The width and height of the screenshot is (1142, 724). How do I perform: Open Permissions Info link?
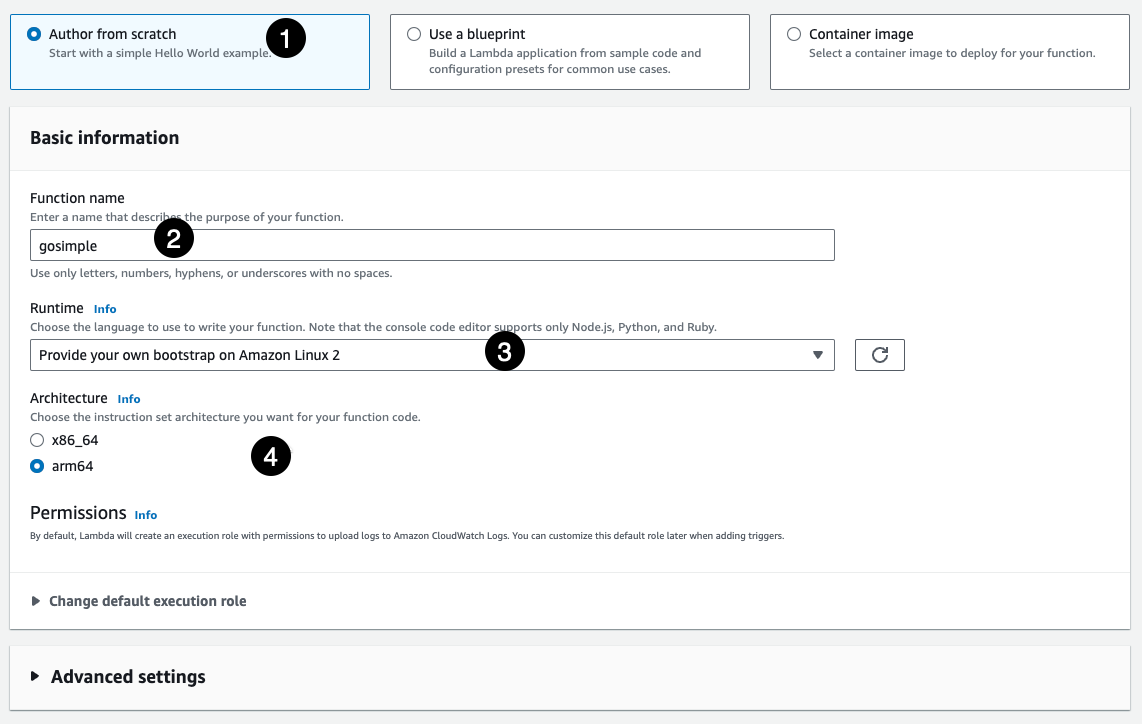tap(146, 515)
